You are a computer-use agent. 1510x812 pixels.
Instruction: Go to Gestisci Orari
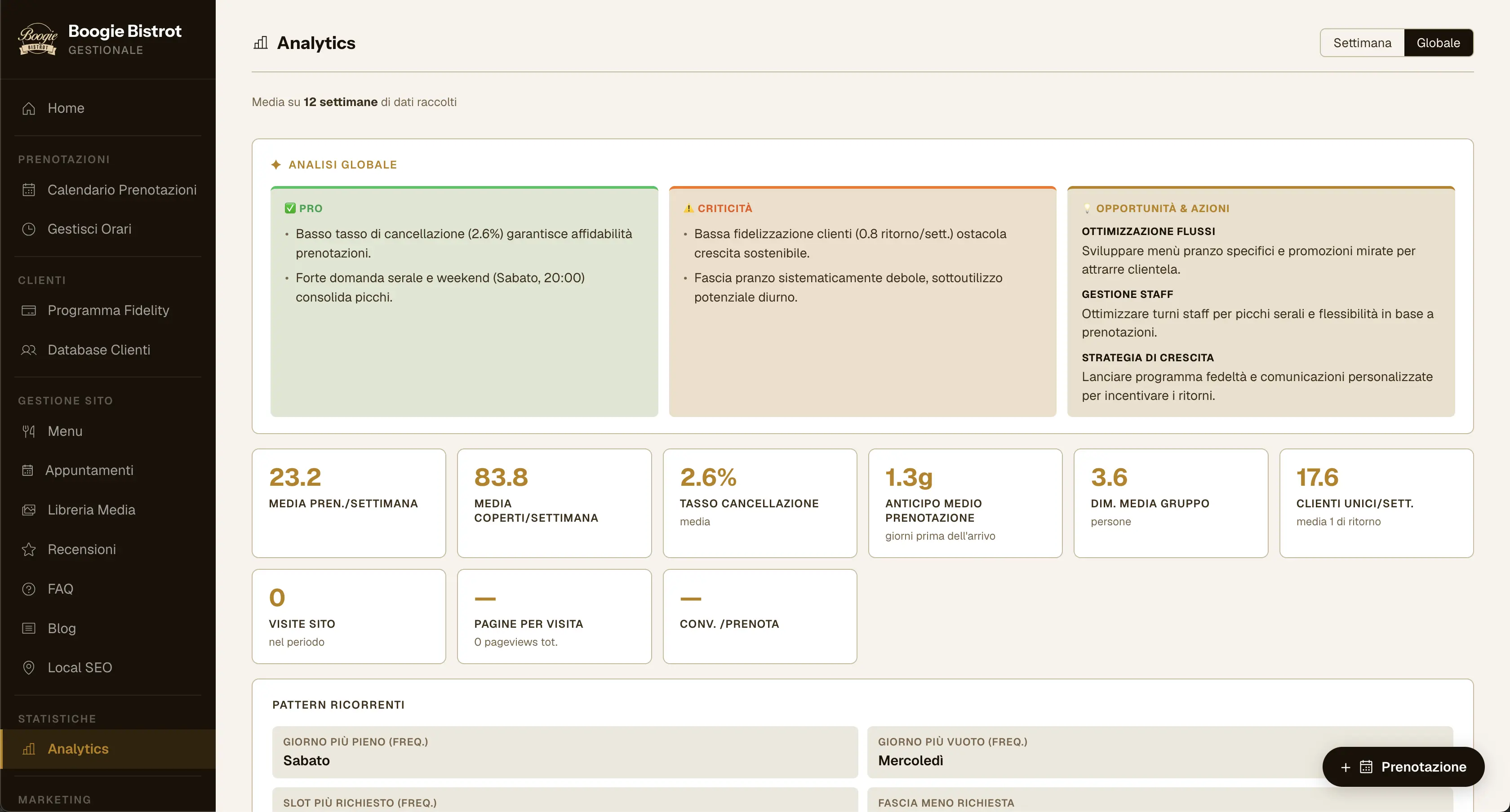tap(108, 229)
